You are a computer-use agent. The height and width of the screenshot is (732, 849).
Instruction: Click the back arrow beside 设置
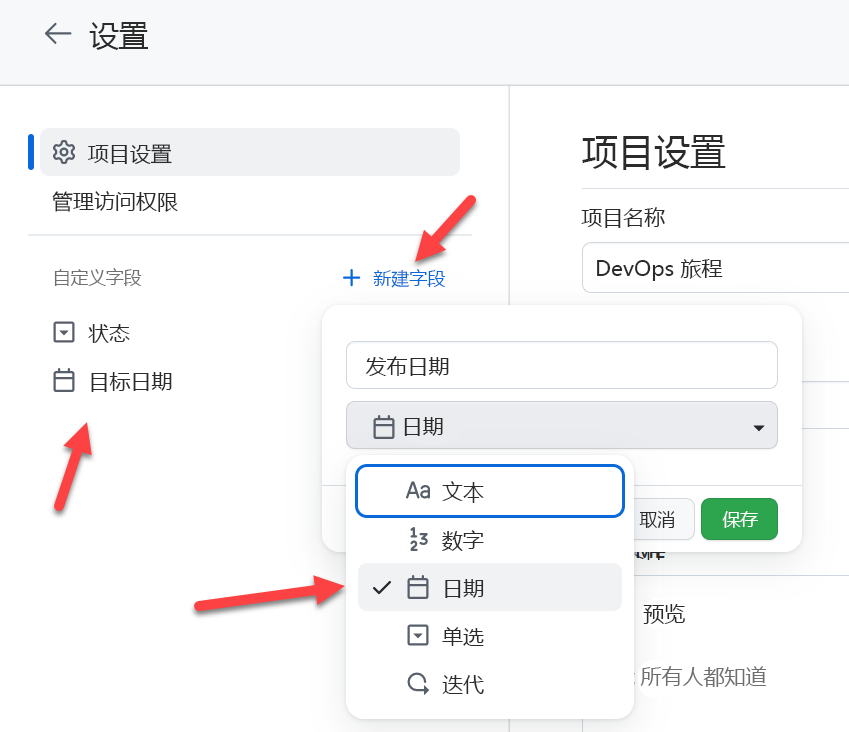[57, 33]
